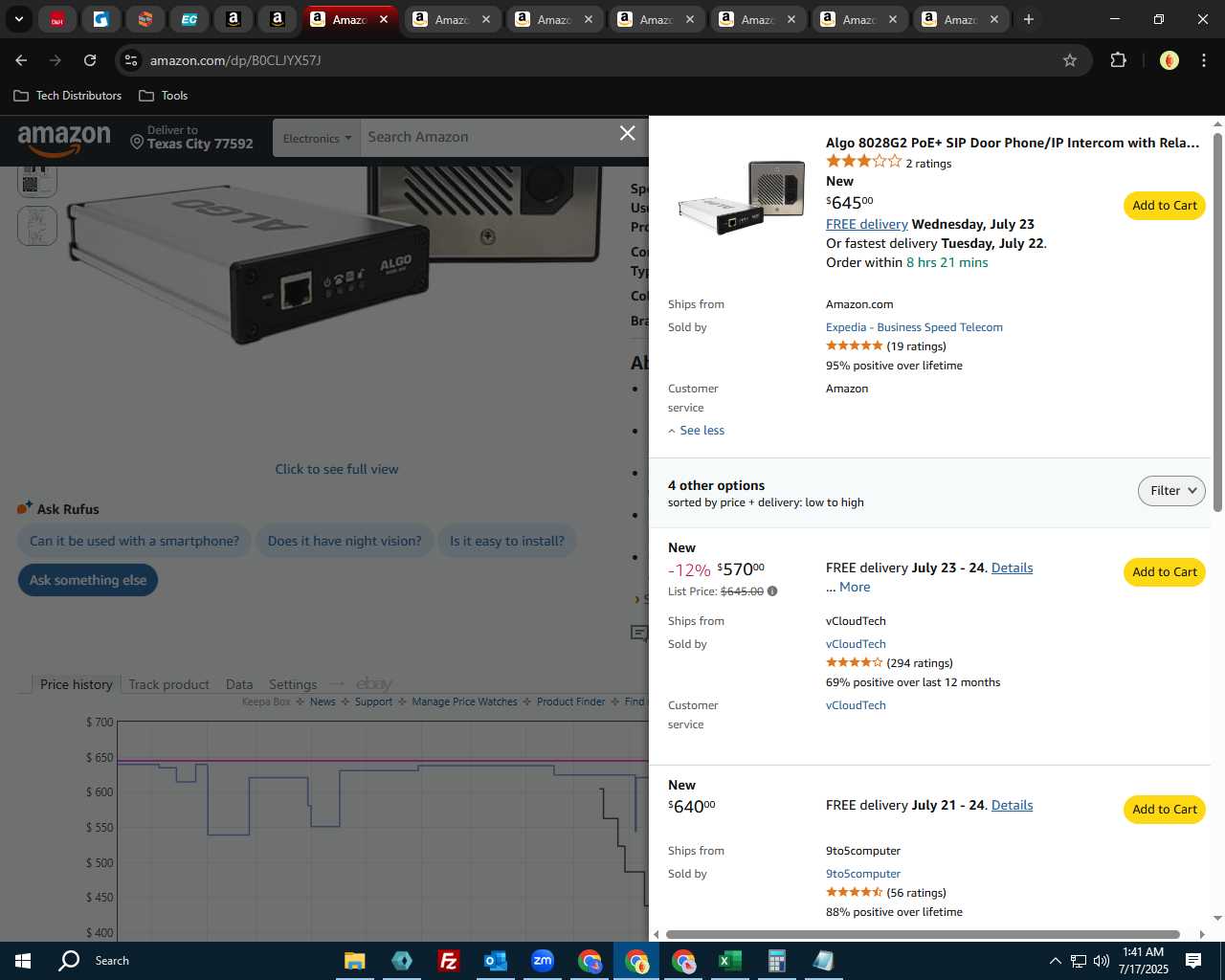Click the Ask something else button
This screenshot has width=1225, height=980.
point(88,580)
